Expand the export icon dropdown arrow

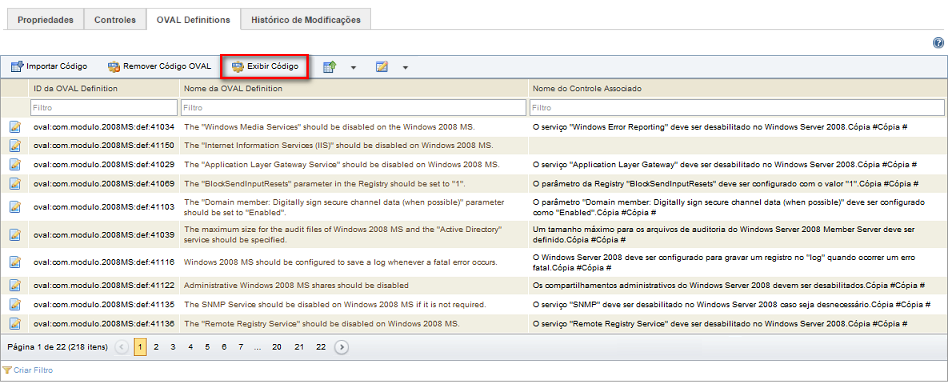tap(353, 67)
